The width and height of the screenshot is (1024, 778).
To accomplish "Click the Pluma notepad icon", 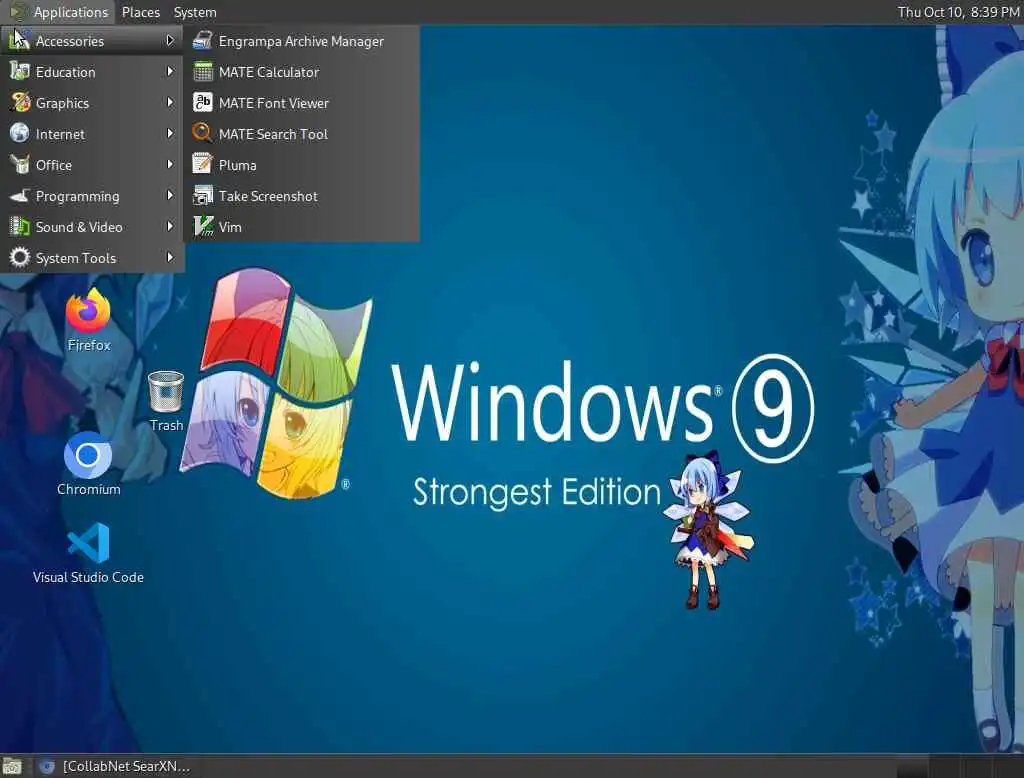I will [x=202, y=165].
